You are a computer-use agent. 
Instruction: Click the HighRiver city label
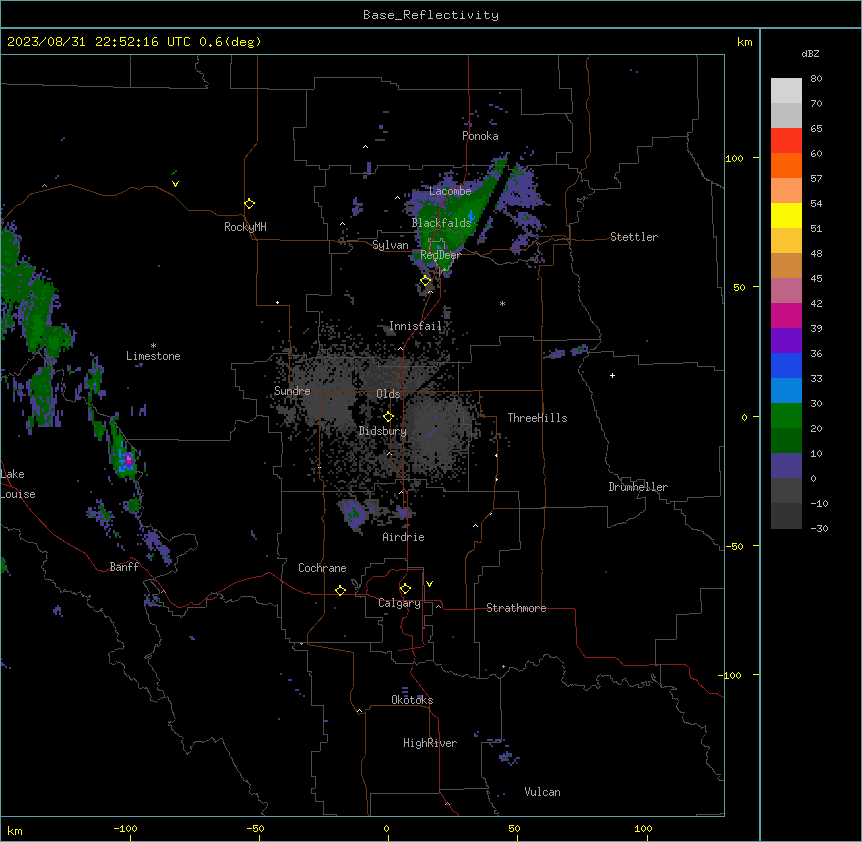pyautogui.click(x=430, y=743)
